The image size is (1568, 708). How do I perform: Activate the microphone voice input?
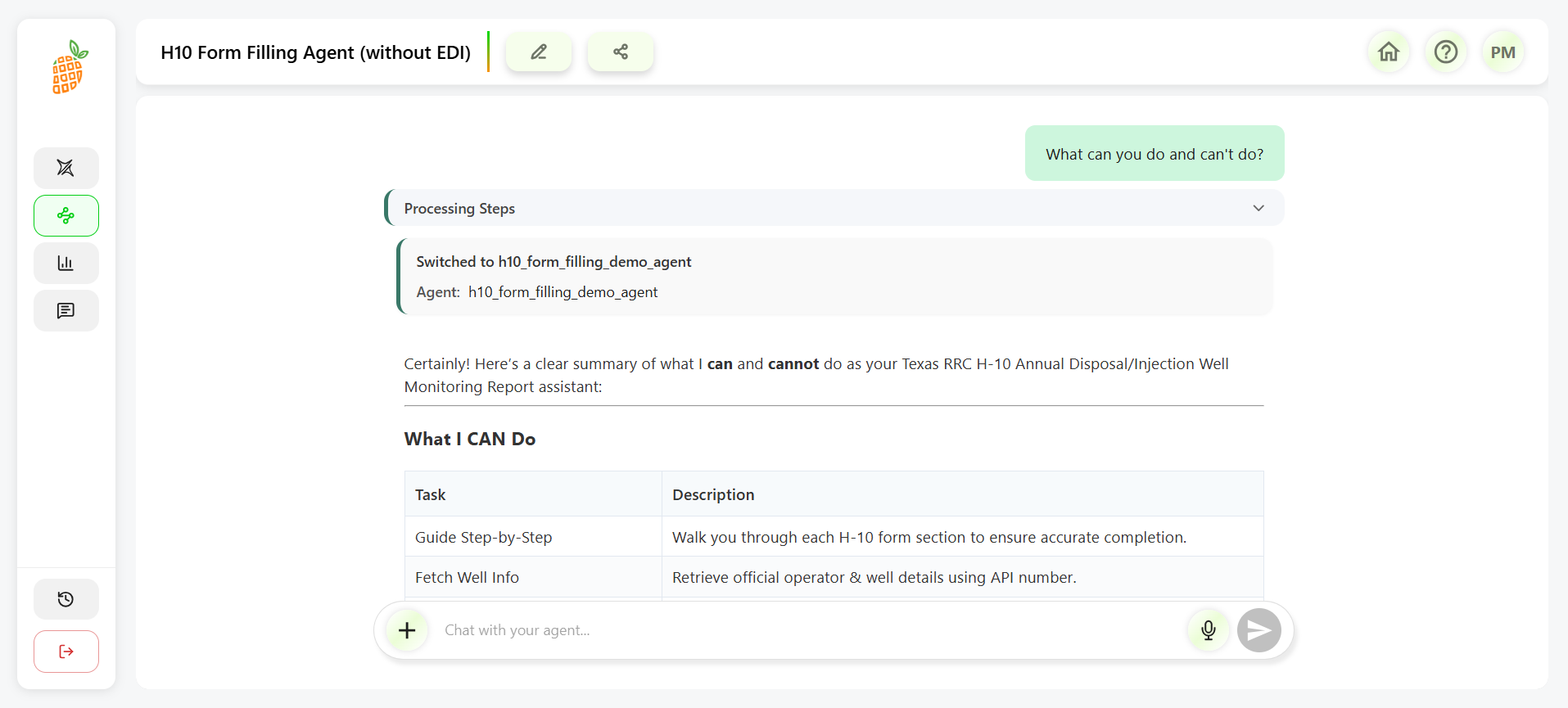[x=1209, y=630]
